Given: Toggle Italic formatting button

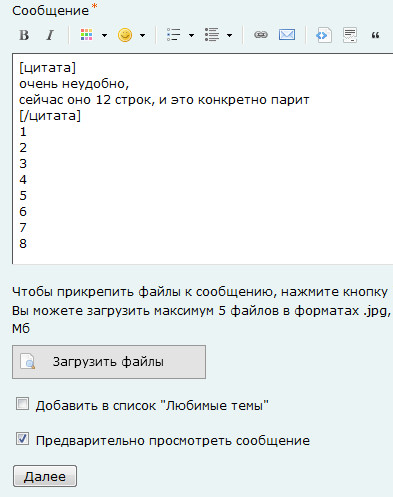Looking at the screenshot, I should click(x=50, y=35).
